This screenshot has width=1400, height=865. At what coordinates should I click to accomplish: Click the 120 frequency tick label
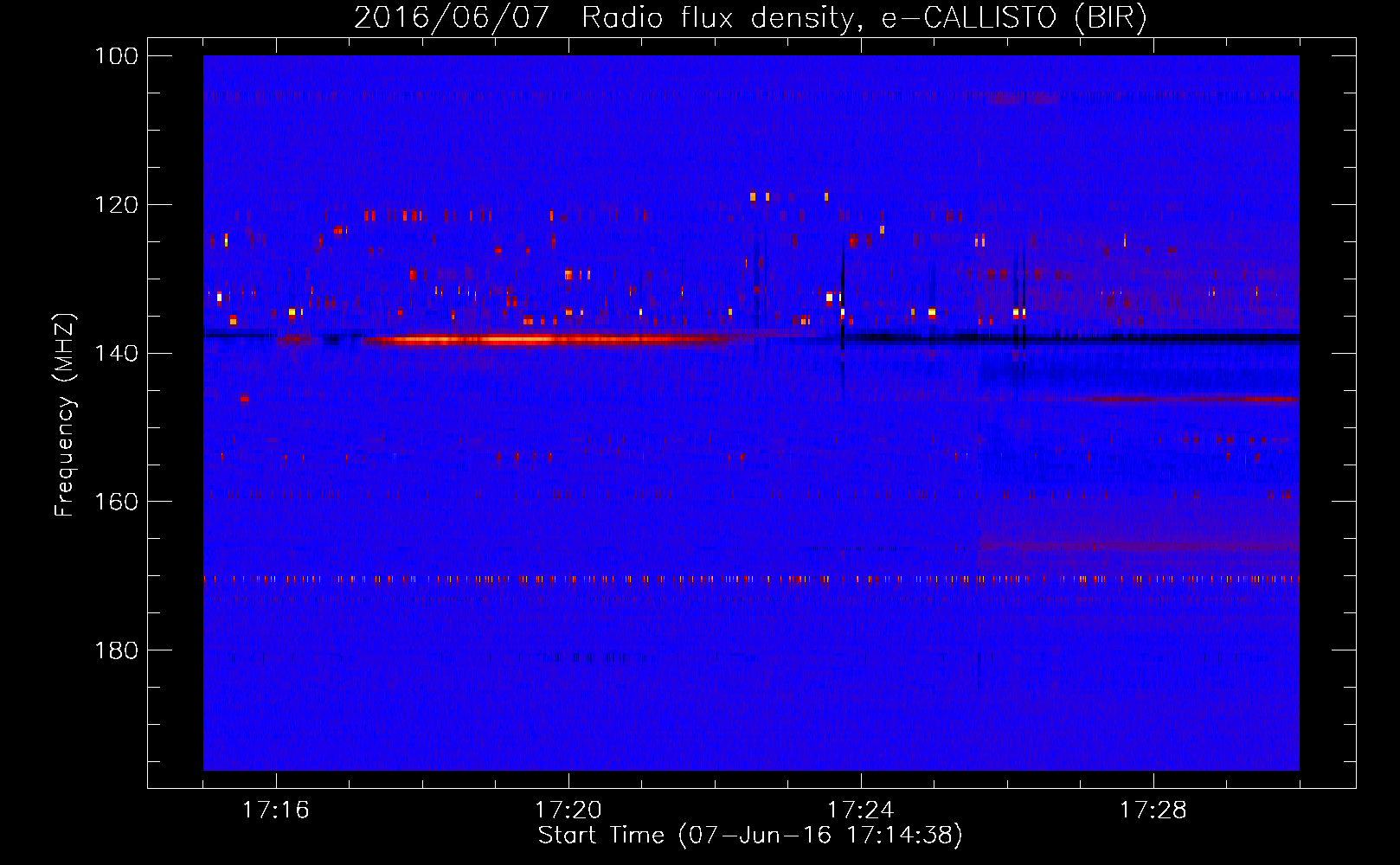pos(116,205)
